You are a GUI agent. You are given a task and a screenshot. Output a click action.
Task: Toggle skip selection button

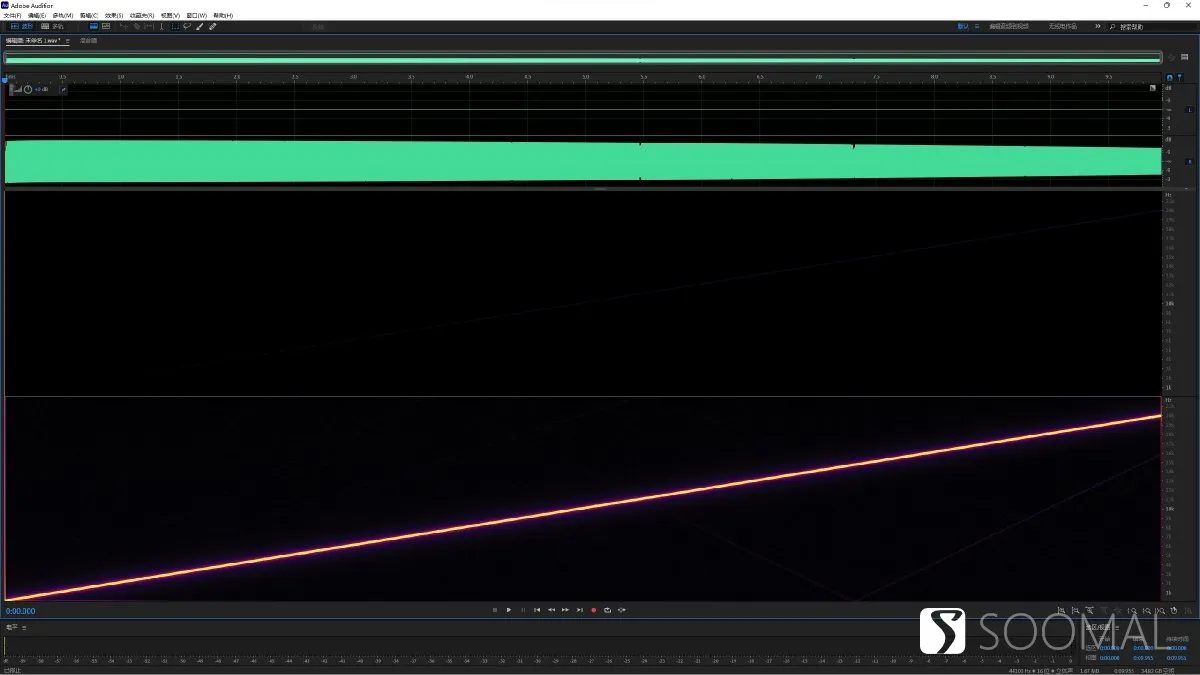coord(622,610)
